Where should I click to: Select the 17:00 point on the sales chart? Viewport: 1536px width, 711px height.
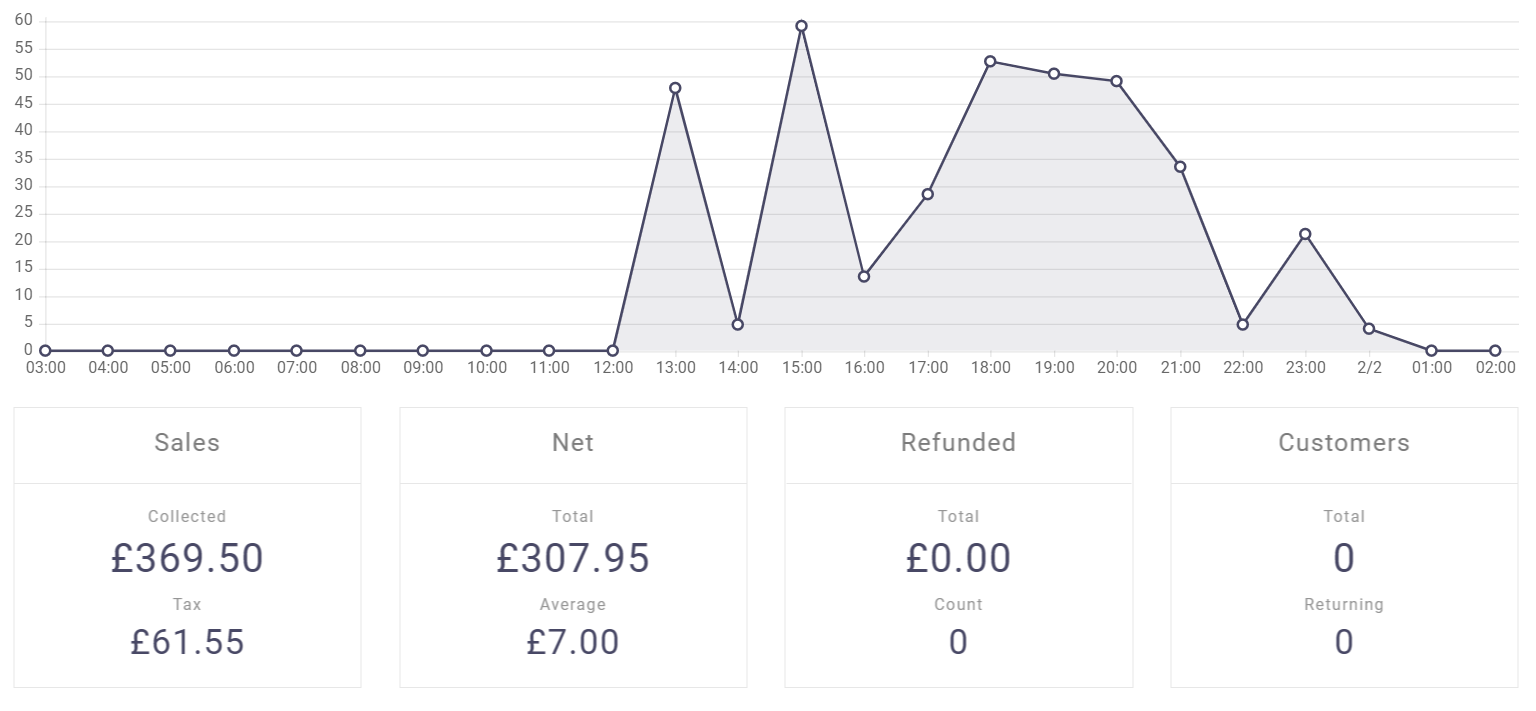point(927,194)
